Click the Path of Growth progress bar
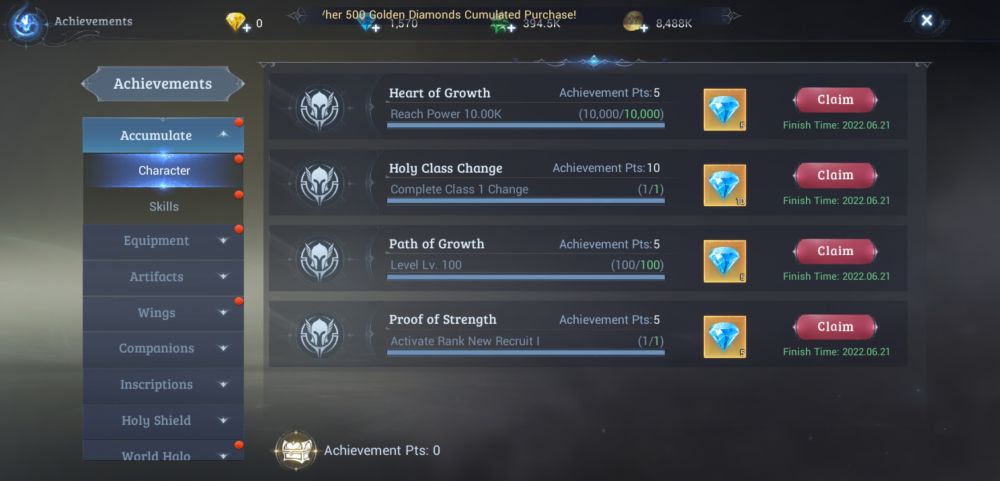 526,277
